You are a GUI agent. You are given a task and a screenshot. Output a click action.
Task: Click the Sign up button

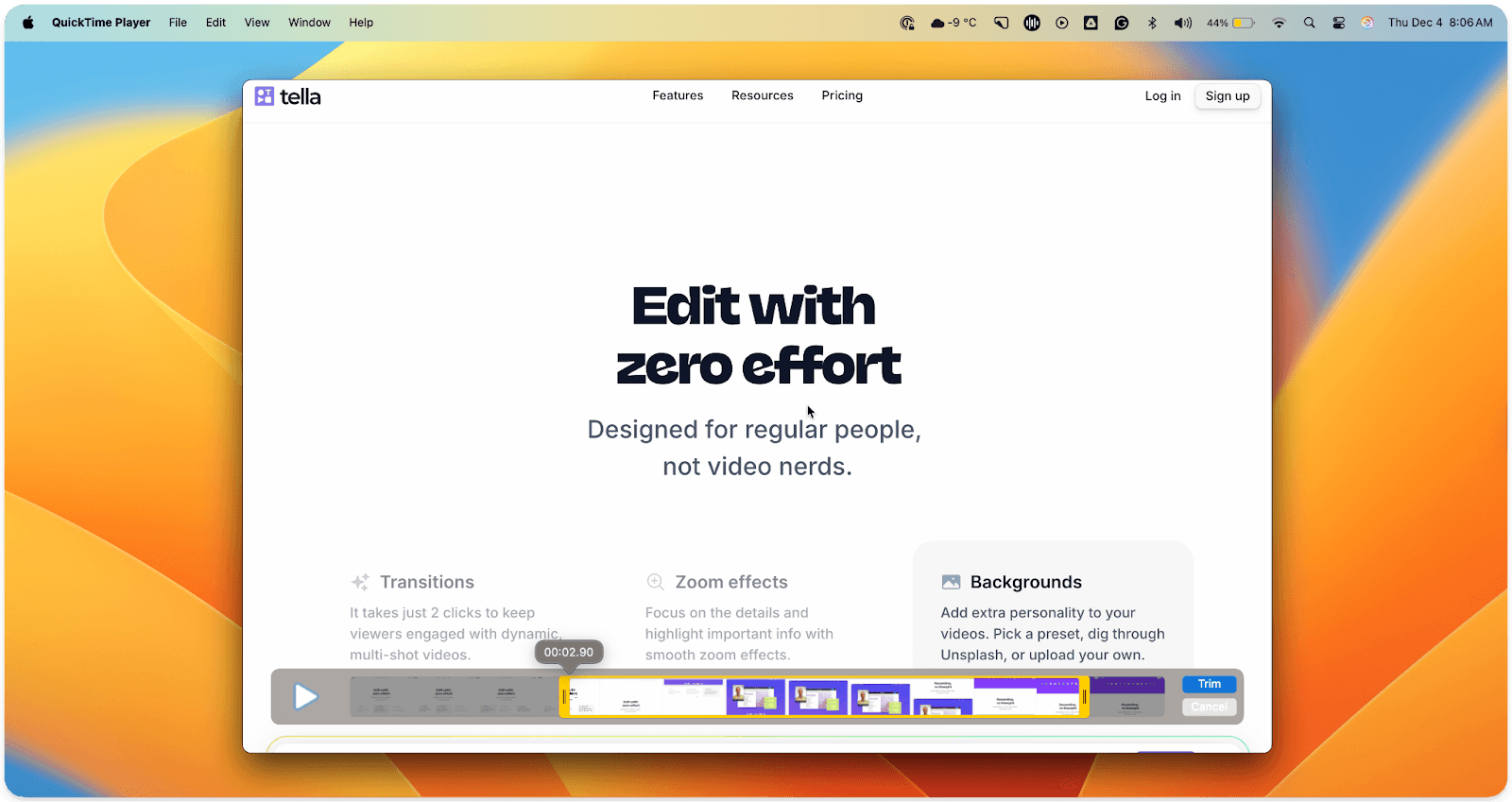coord(1227,96)
